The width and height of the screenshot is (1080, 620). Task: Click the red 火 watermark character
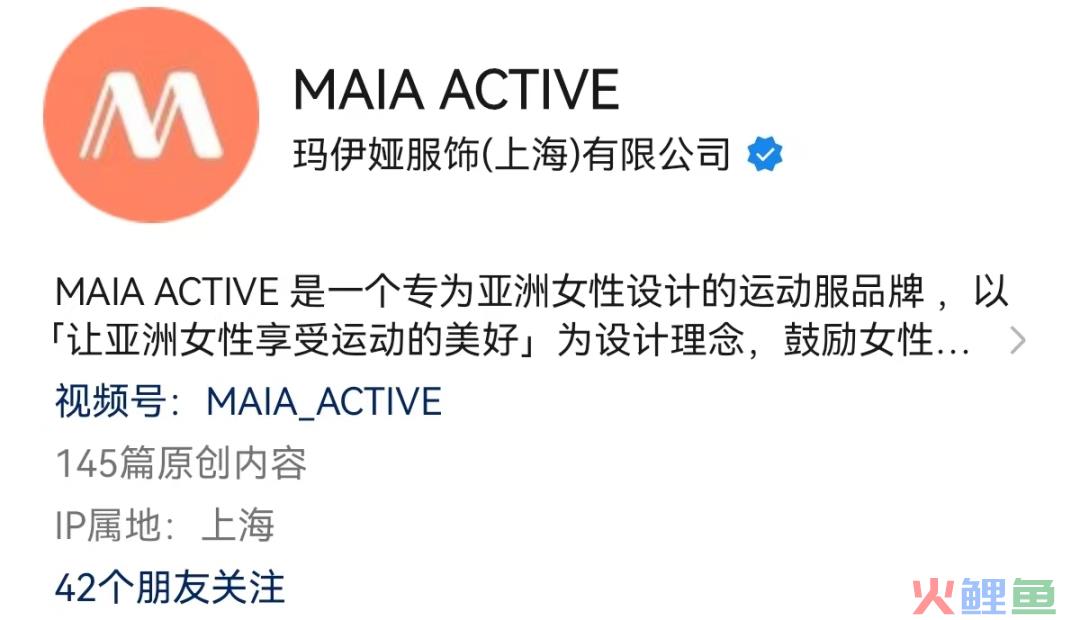point(934,597)
